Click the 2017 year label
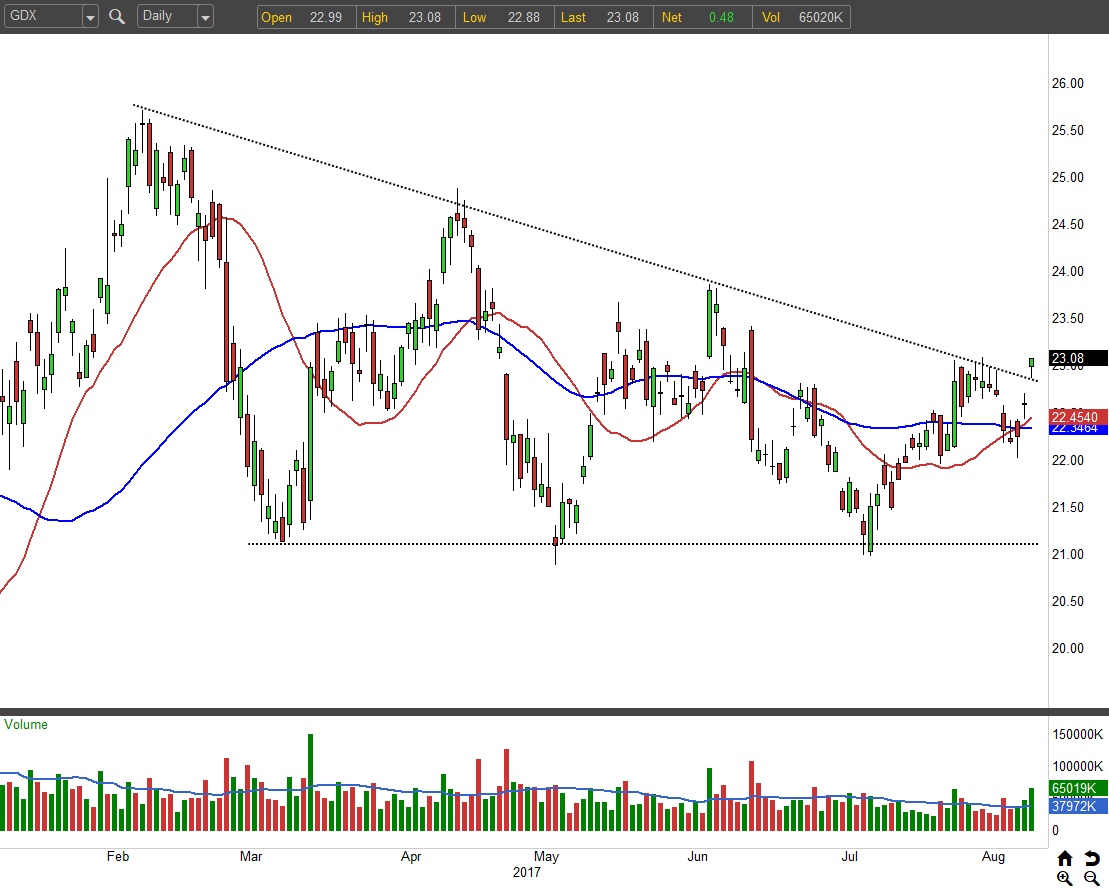The height and width of the screenshot is (888, 1109). 527,872
